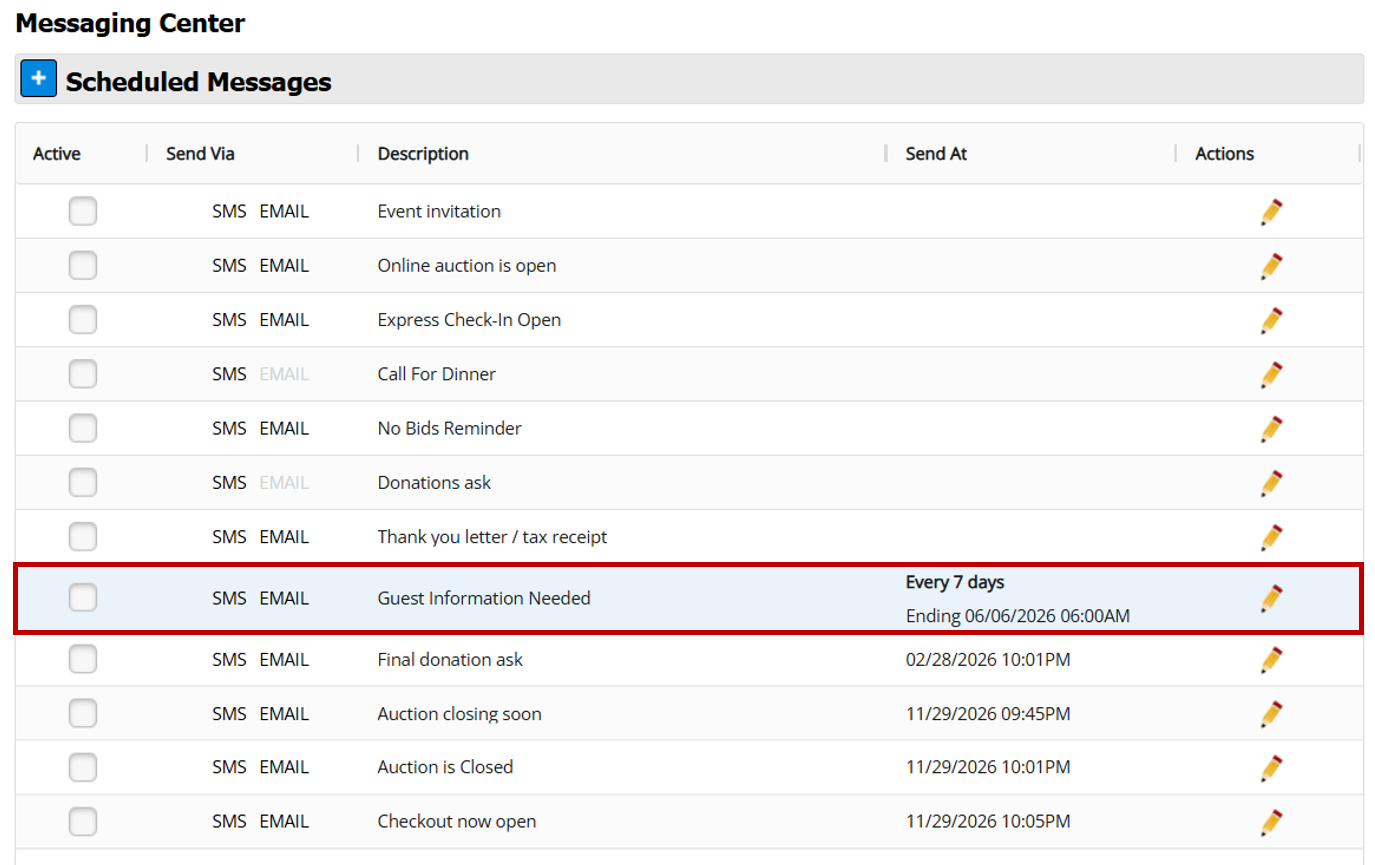Click pencil icon for Donations ask
Viewport: 1375px width, 865px height.
(x=1271, y=482)
